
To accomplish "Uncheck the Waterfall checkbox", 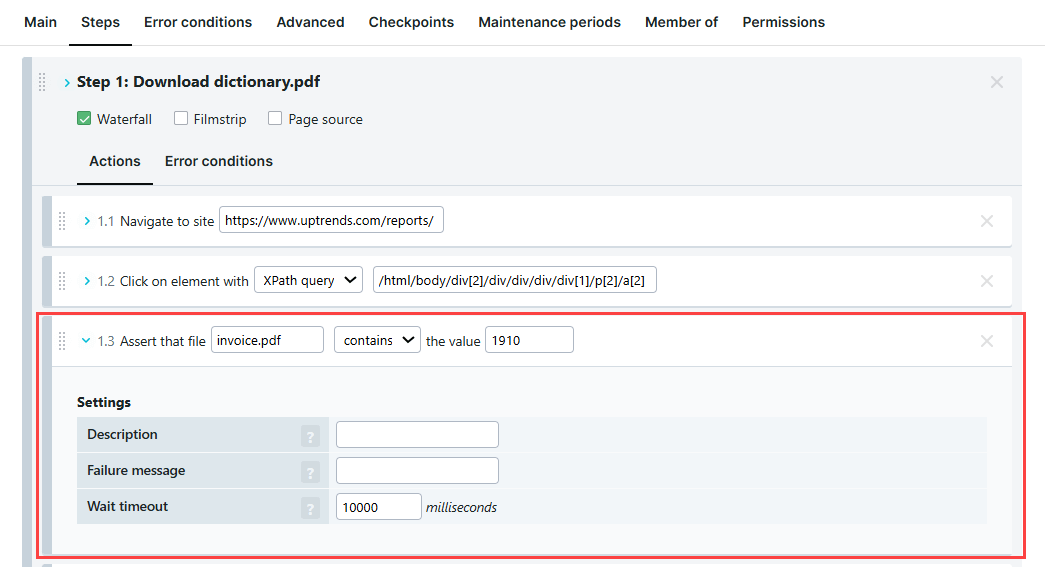I will (84, 119).
